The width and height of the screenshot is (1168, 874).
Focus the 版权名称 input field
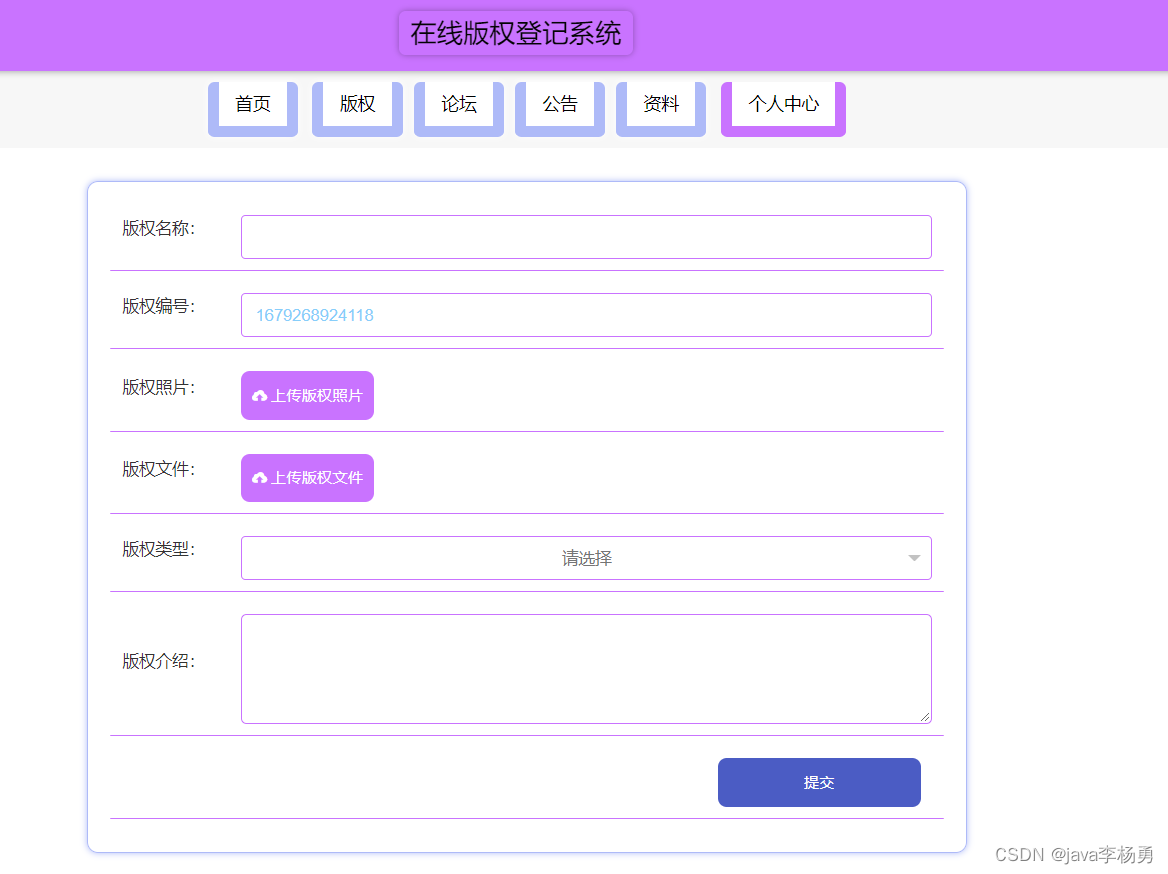[586, 237]
